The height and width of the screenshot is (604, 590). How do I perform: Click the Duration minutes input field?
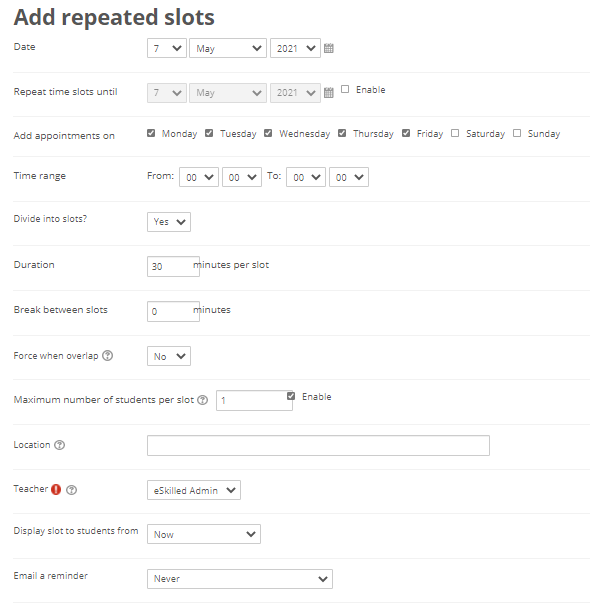pyautogui.click(x=173, y=267)
